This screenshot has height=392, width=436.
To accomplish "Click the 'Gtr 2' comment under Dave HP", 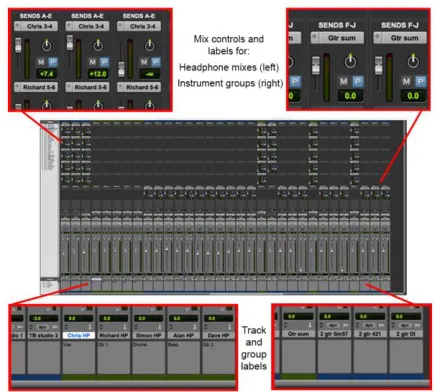I will coord(208,345).
